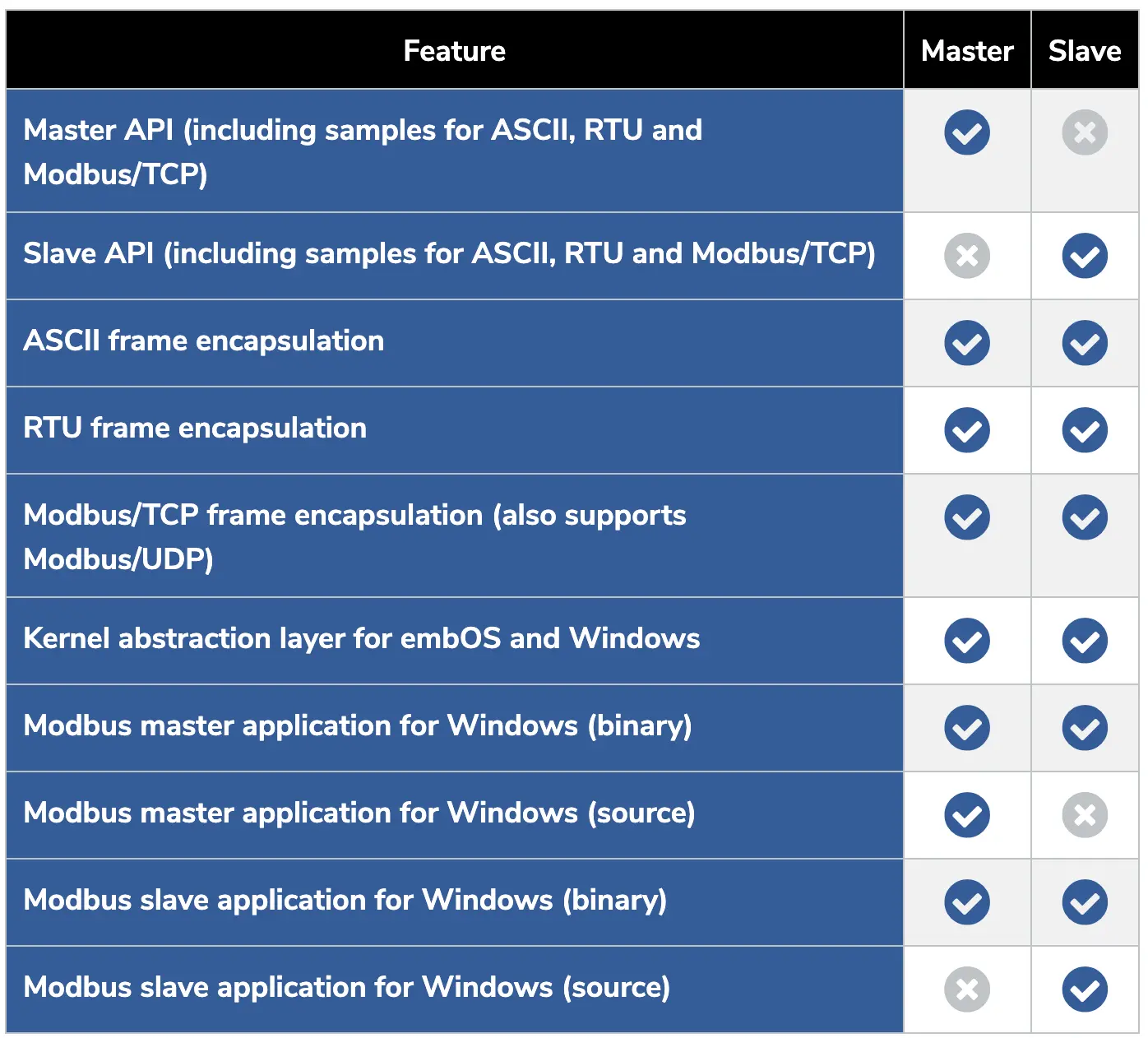This screenshot has height=1038, width=1148.
Task: Click gray X in Slave column for Master API
Action: (1084, 132)
